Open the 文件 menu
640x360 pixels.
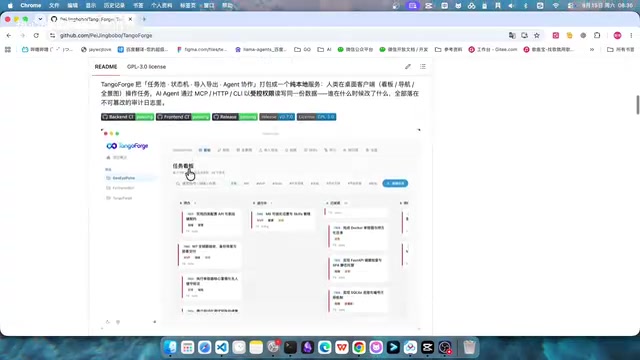coord(54,6)
